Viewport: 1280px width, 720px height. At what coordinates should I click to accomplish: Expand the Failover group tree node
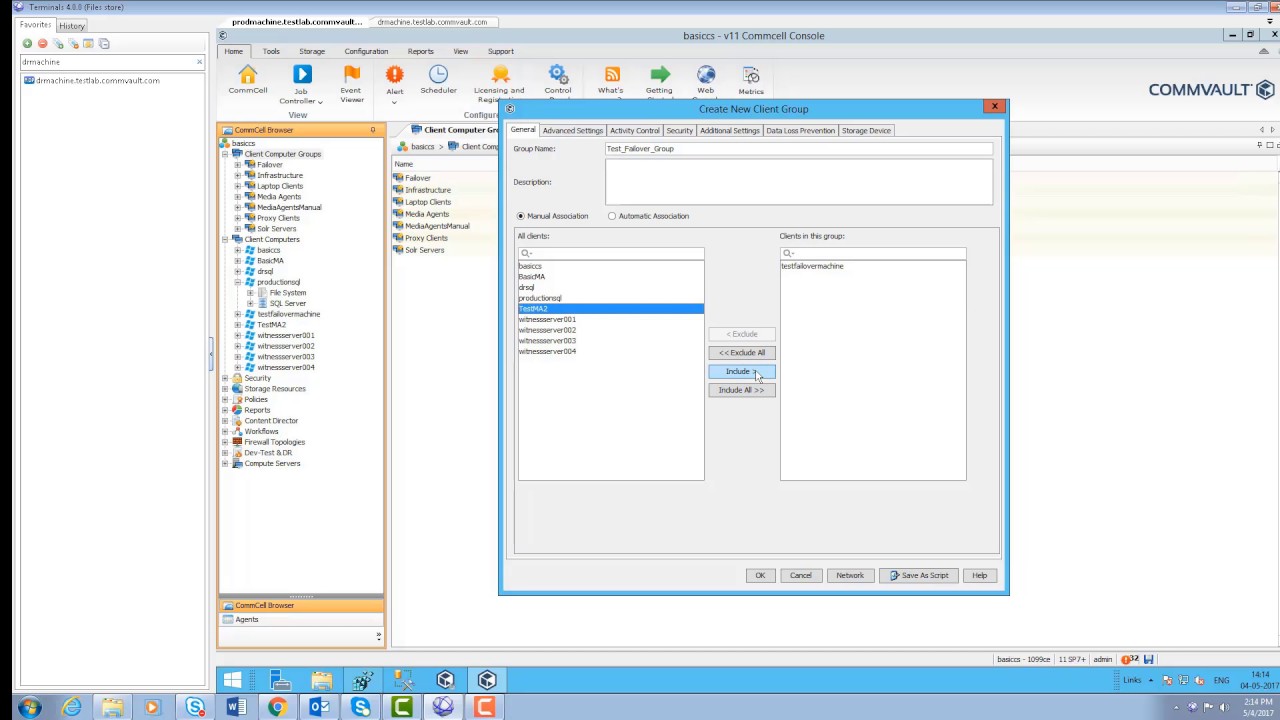238,165
